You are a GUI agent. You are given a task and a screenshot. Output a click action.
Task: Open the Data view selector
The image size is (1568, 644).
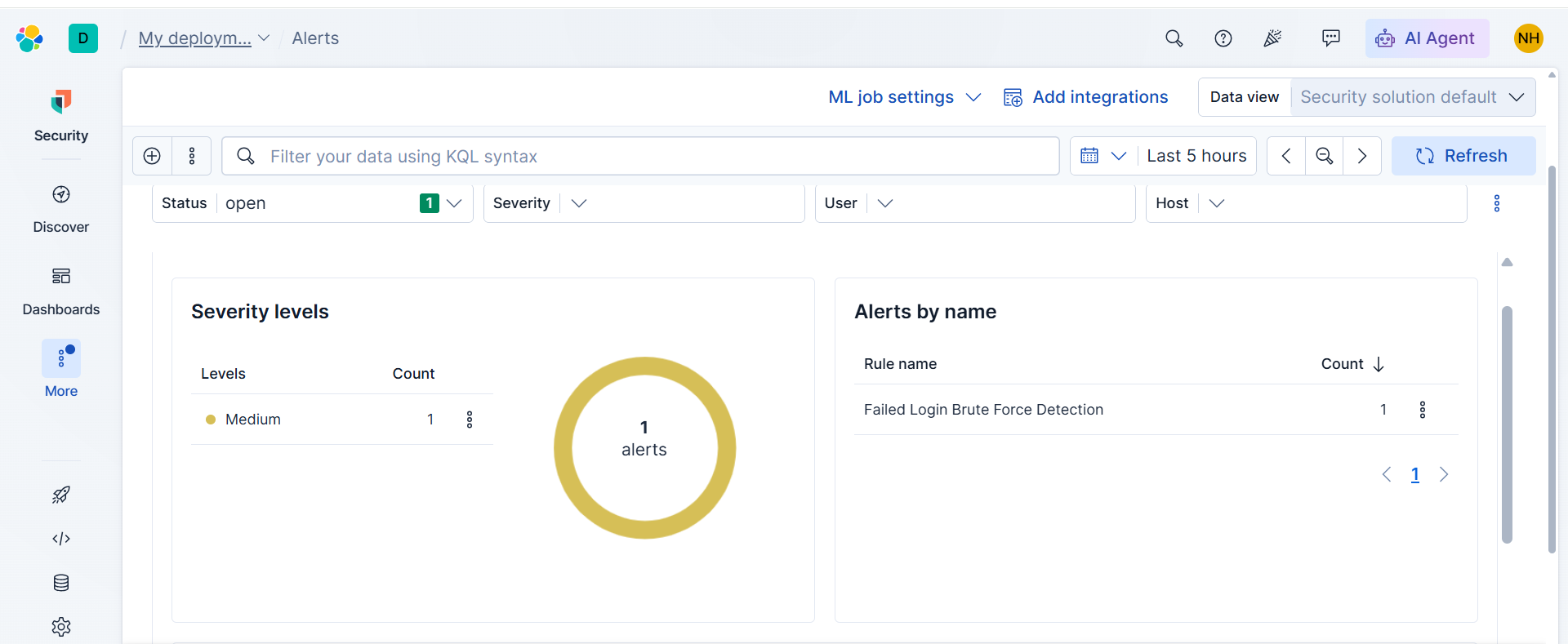[1414, 97]
